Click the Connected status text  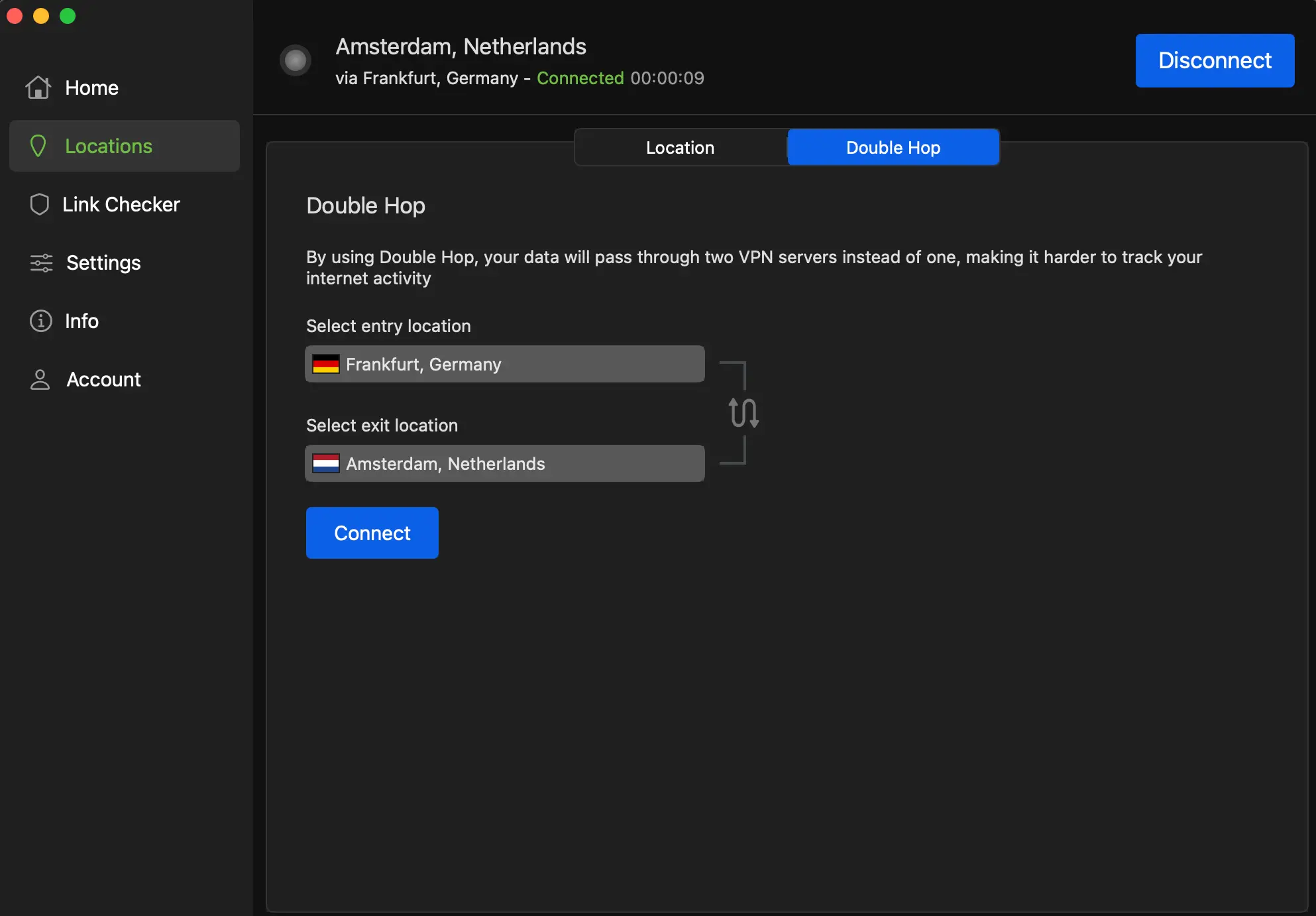pyautogui.click(x=580, y=78)
